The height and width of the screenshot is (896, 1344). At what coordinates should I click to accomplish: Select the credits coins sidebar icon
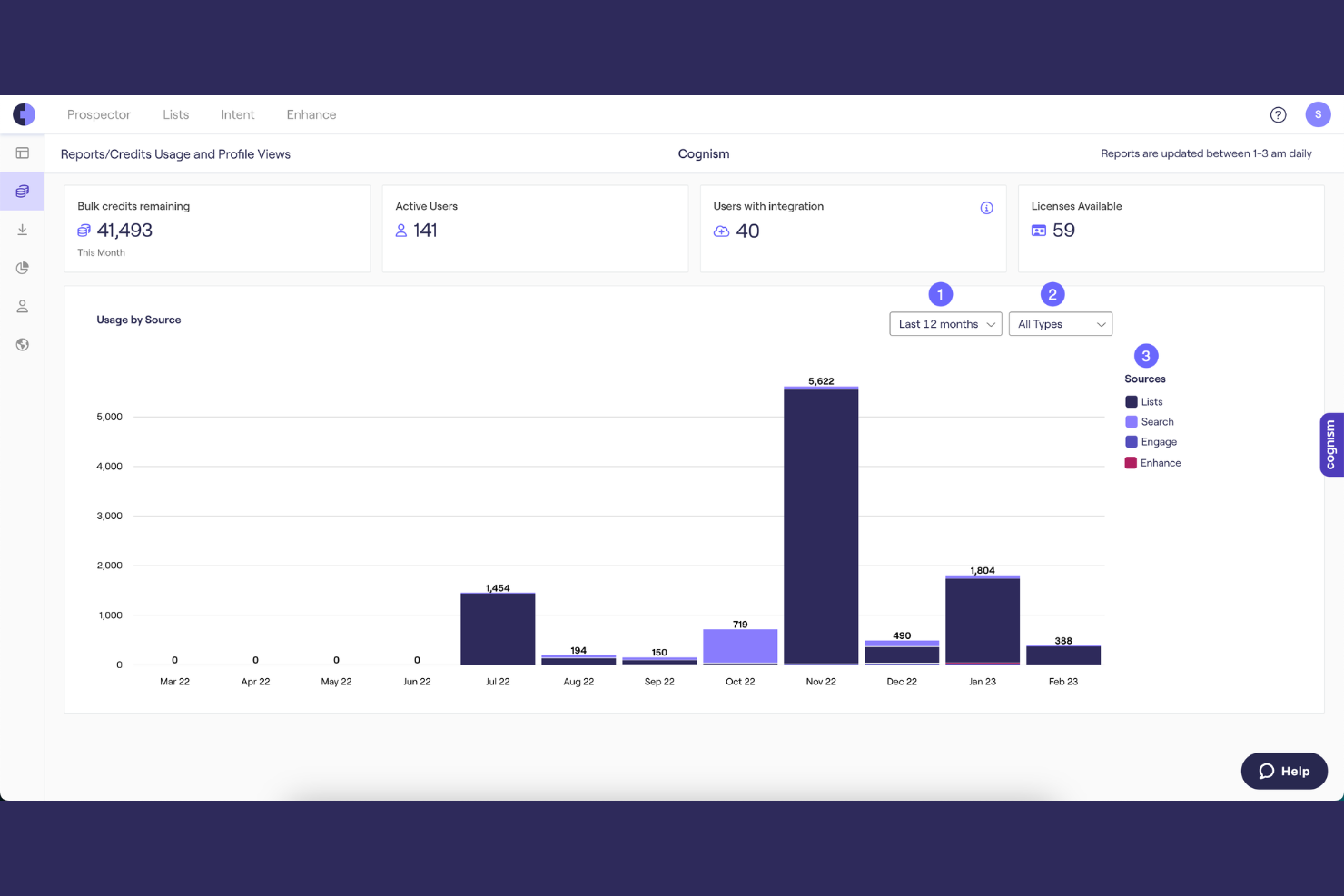(23, 192)
